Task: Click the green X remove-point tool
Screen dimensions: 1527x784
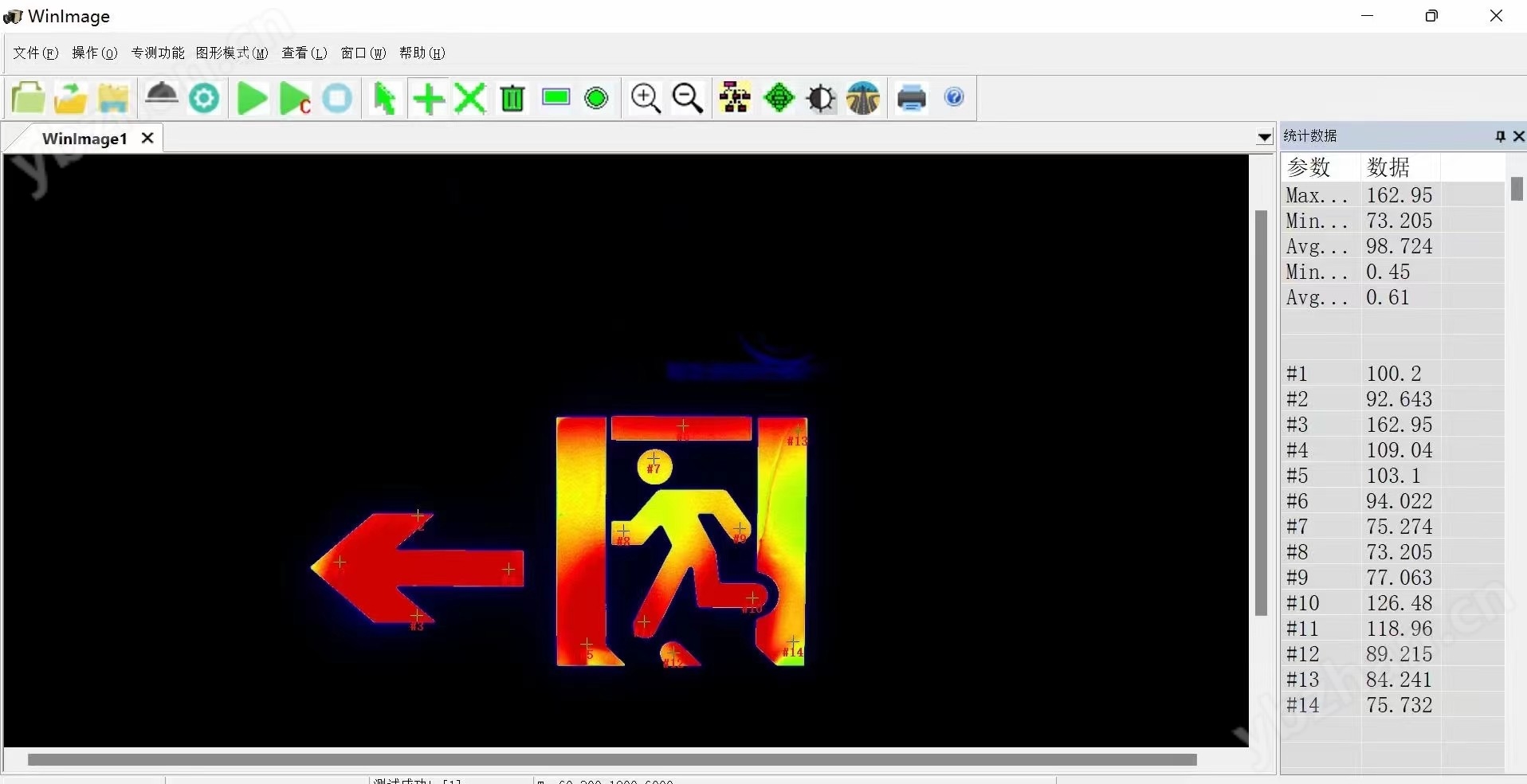Action: pyautogui.click(x=470, y=99)
